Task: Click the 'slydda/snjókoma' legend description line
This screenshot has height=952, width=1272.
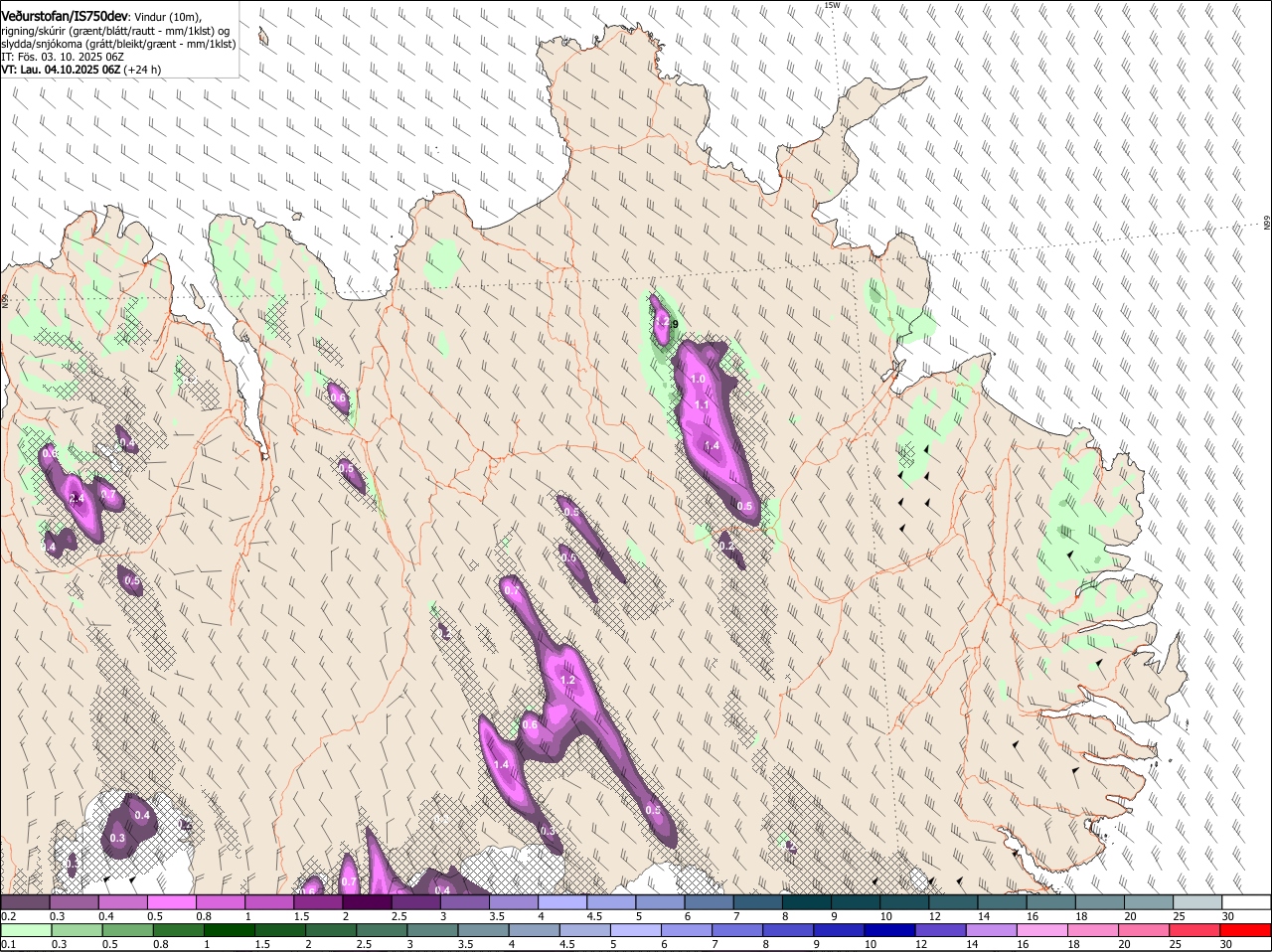Action: [118, 44]
